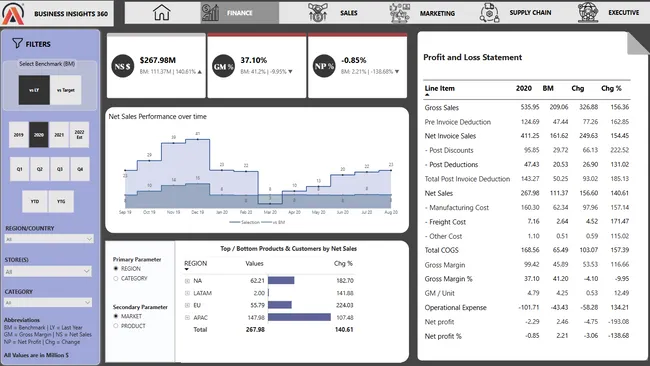Expand the APAC region row

click(187, 318)
